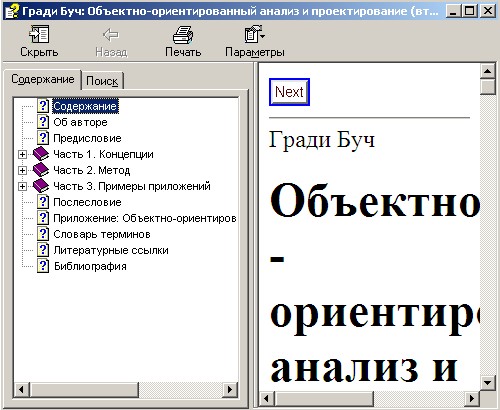
Task: Open the Предисловие topic
Action: pos(87,138)
